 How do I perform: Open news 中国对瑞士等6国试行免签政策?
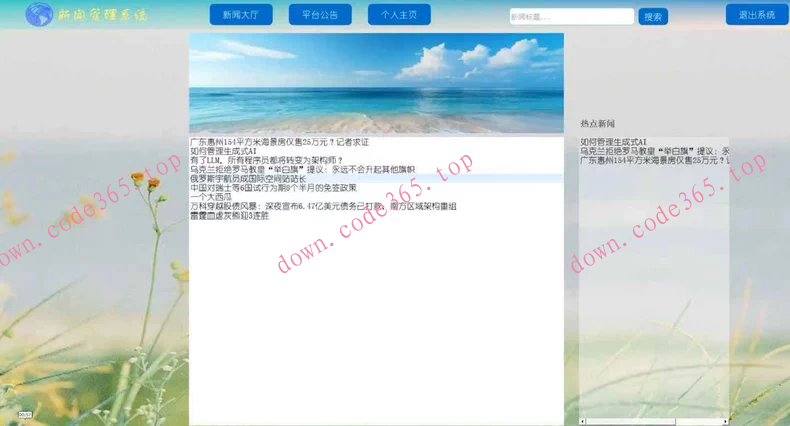[x=273, y=188]
